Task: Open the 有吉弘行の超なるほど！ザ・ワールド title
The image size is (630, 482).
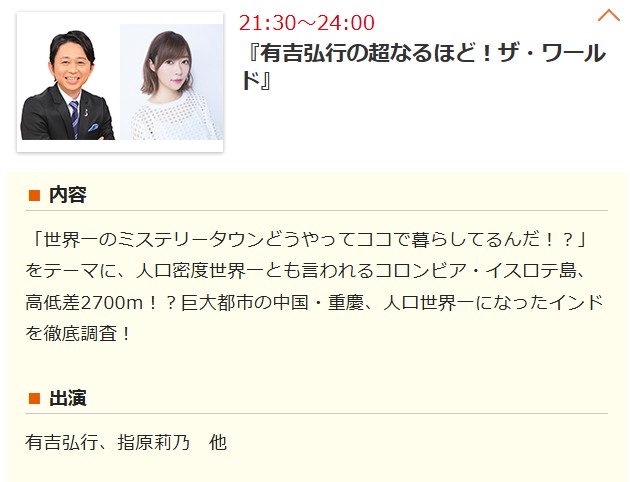Action: coord(423,66)
